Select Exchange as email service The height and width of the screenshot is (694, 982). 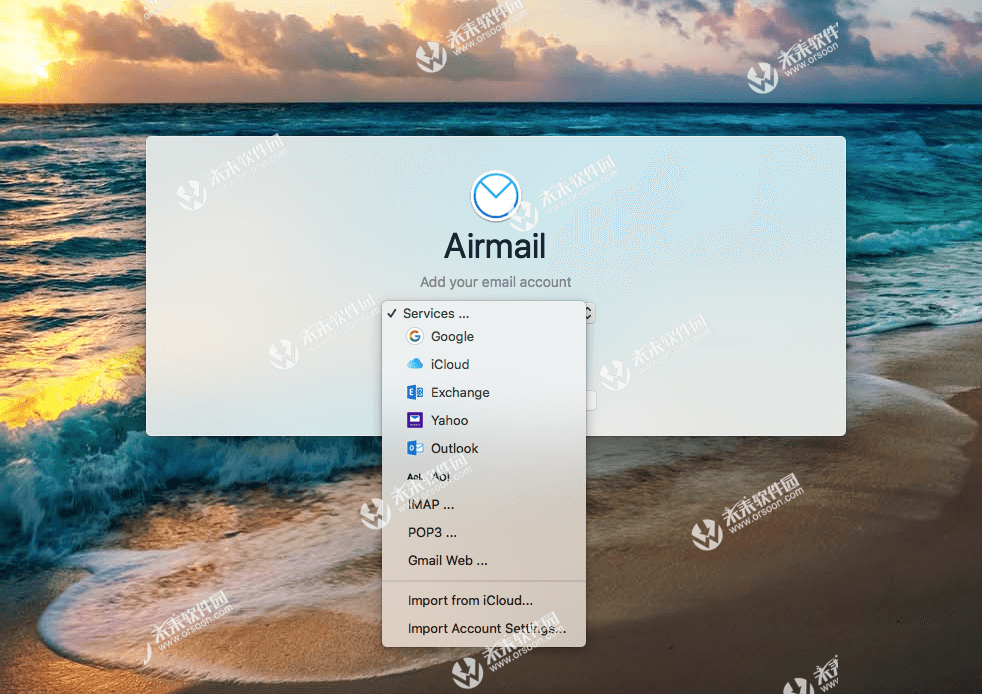483,392
